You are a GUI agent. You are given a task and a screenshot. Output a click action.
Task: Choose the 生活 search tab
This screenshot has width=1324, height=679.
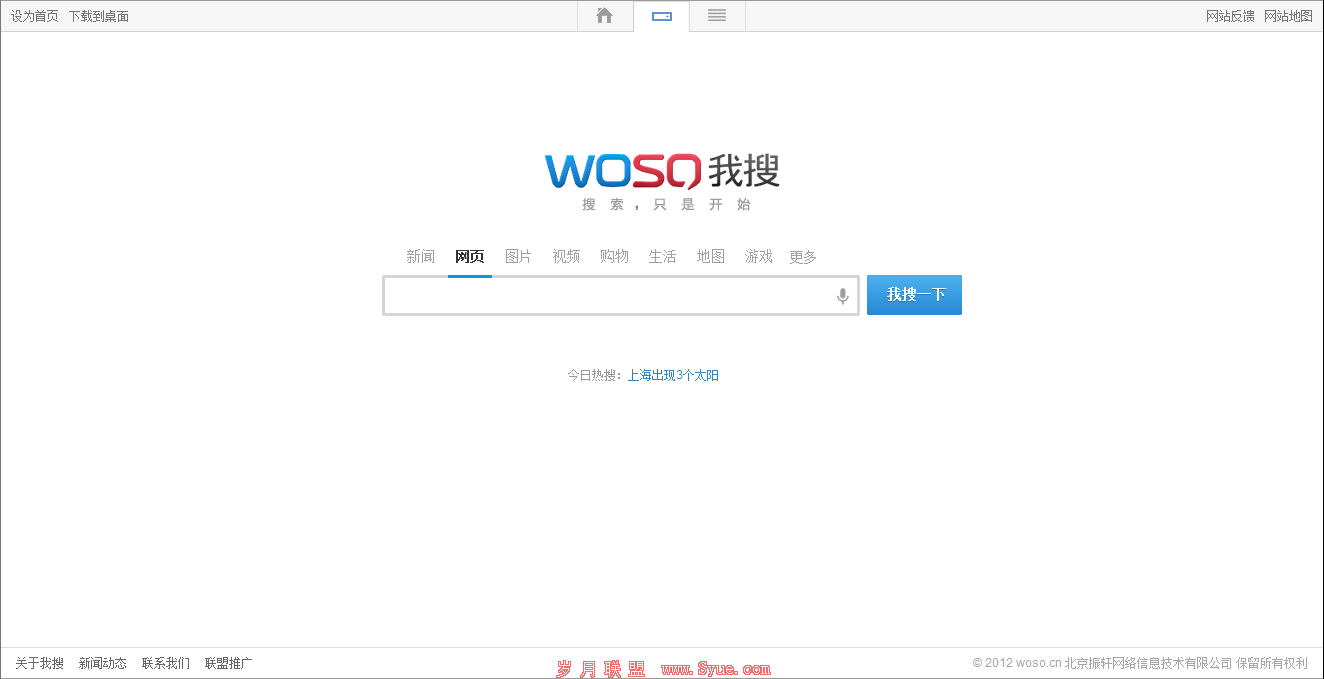(662, 257)
